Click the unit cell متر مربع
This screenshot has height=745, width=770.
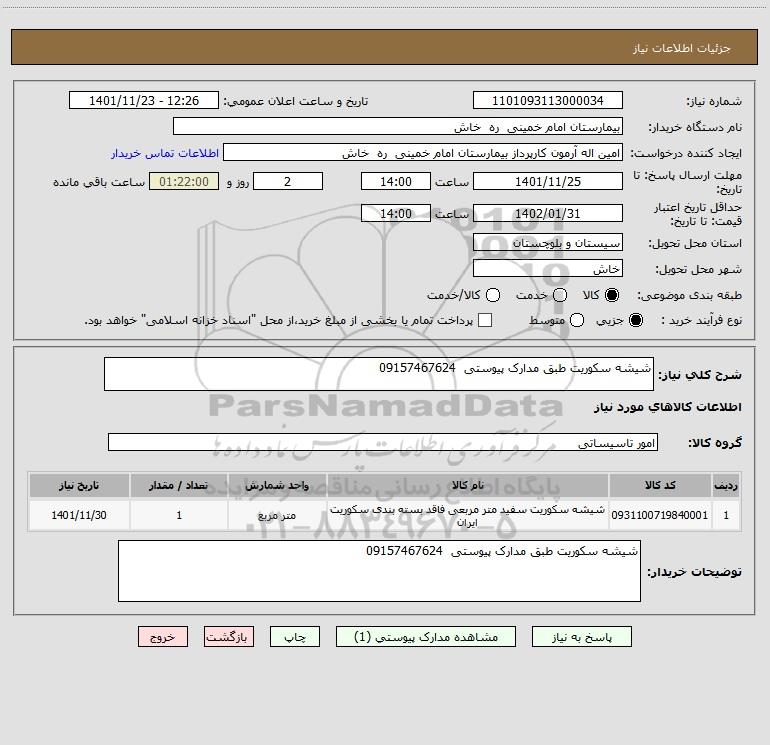(277, 515)
